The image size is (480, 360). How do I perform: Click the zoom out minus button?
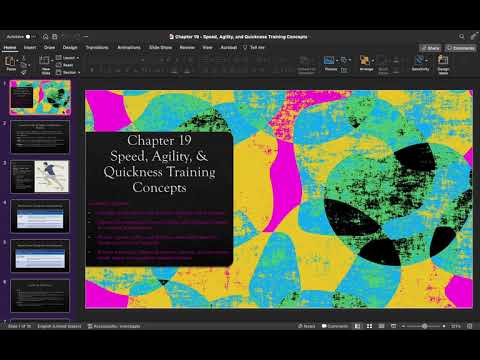pos(403,326)
